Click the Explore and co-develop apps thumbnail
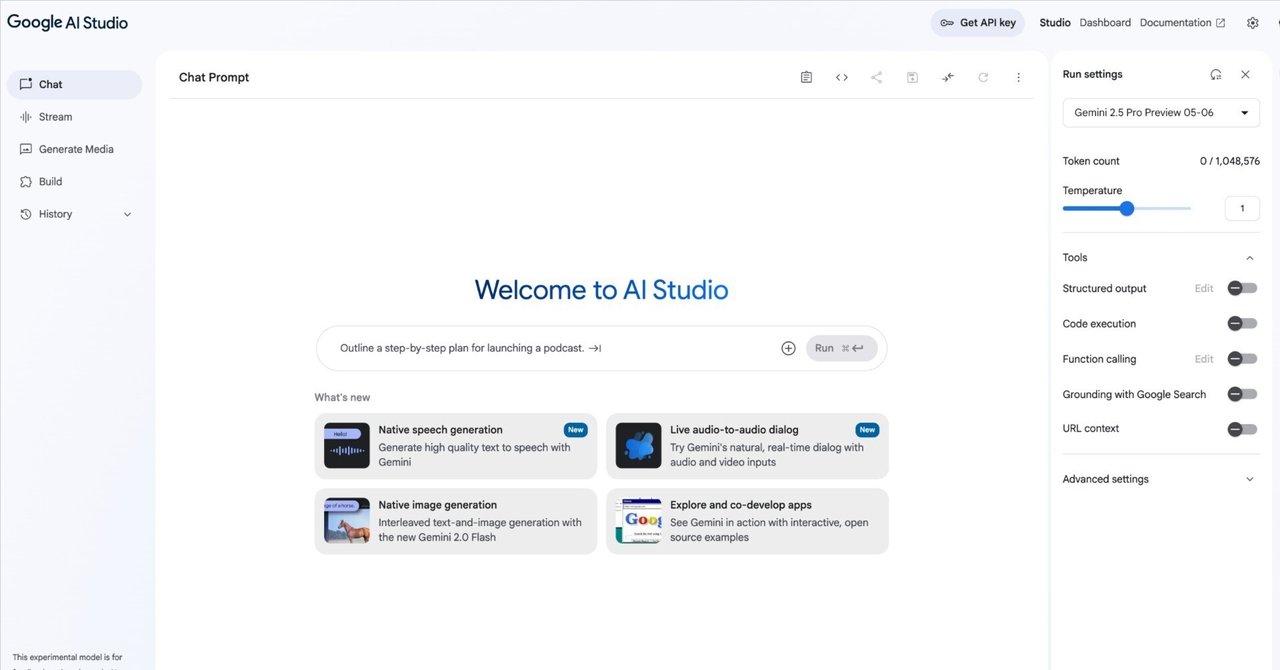 pos(638,521)
